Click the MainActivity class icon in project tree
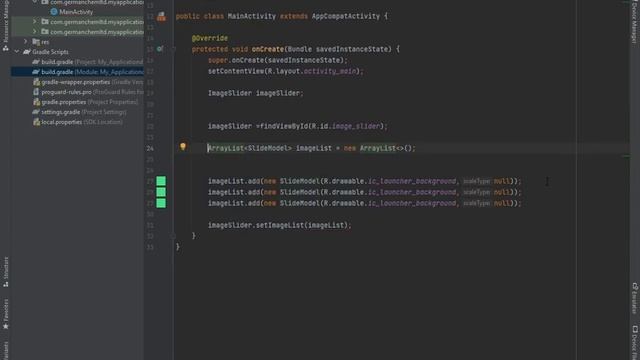The width and height of the screenshot is (640, 360). click(54, 12)
